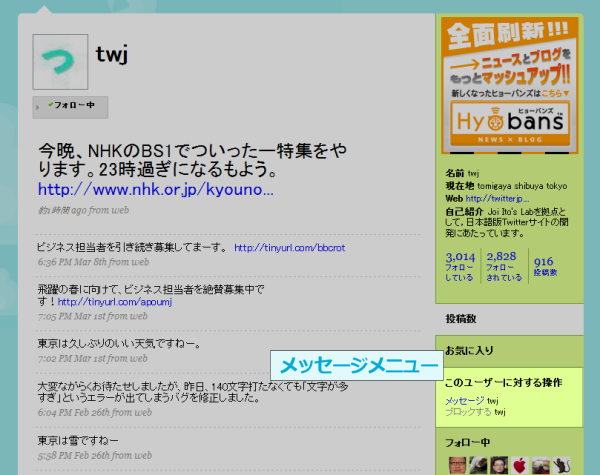Image resolution: width=600 pixels, height=475 pixels.
Task: Click the fifth following avatar thumbnail
Action: pos(541,465)
